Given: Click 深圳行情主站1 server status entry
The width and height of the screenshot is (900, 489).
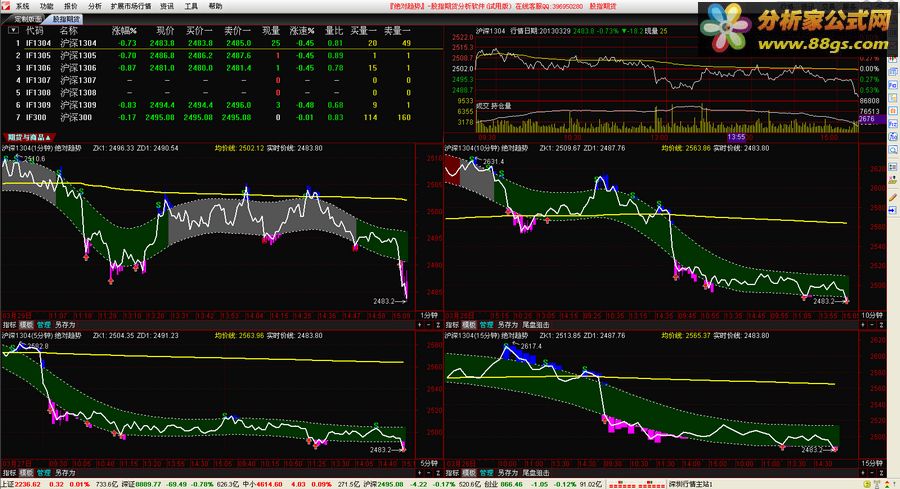Looking at the screenshot, I should (691, 484).
